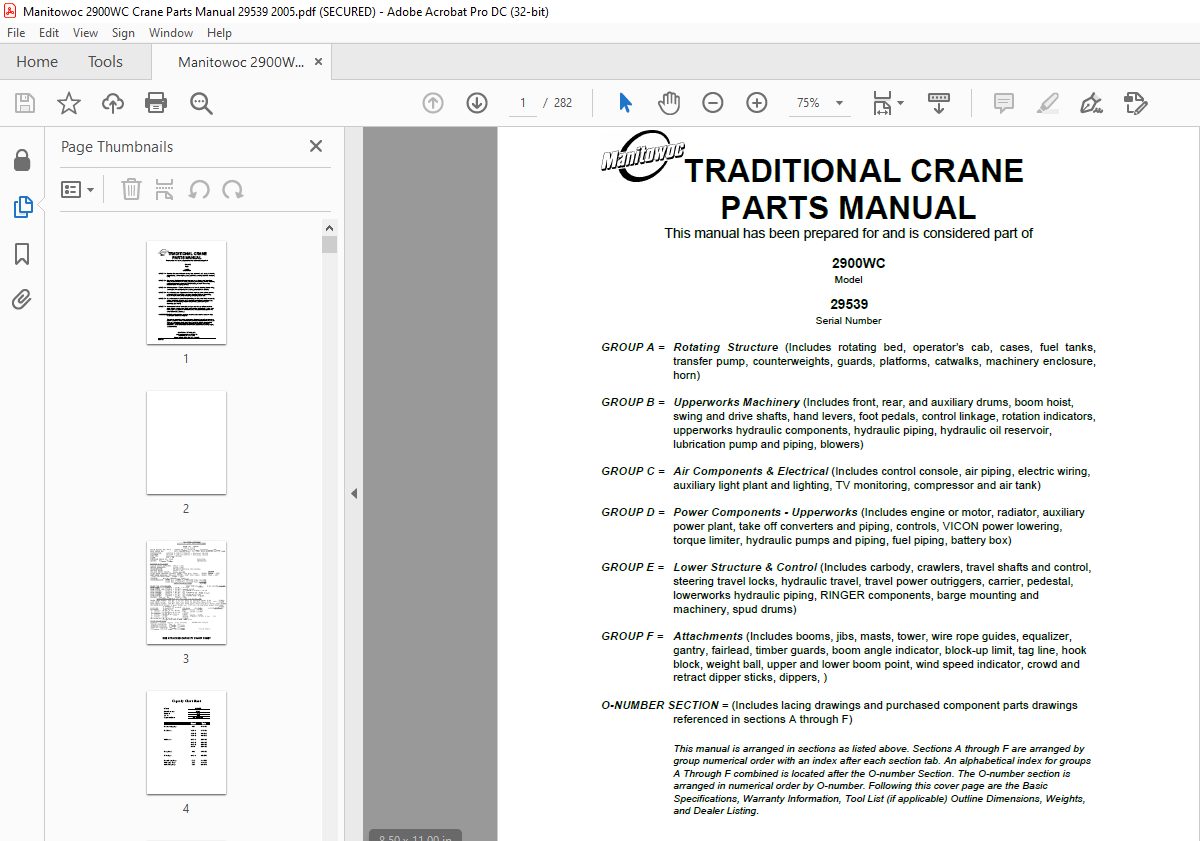Select page 1 thumbnail
The height and width of the screenshot is (841, 1200).
186,292
